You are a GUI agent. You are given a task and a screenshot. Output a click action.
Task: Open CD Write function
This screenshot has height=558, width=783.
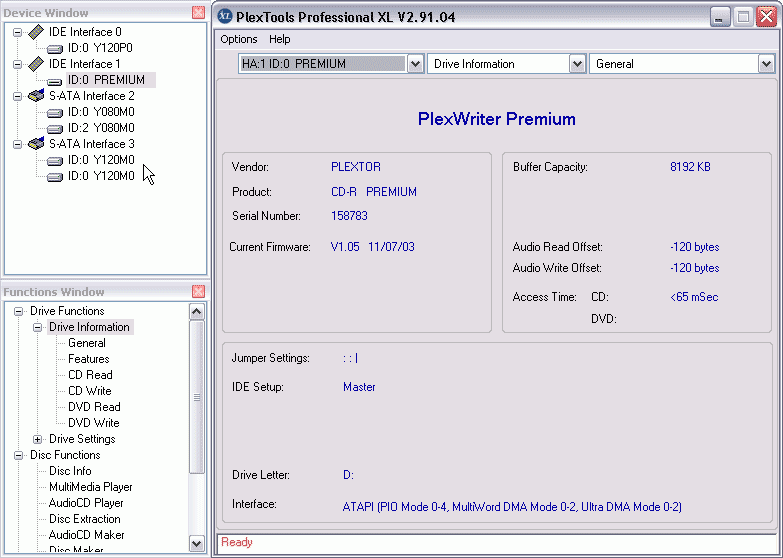pos(89,391)
